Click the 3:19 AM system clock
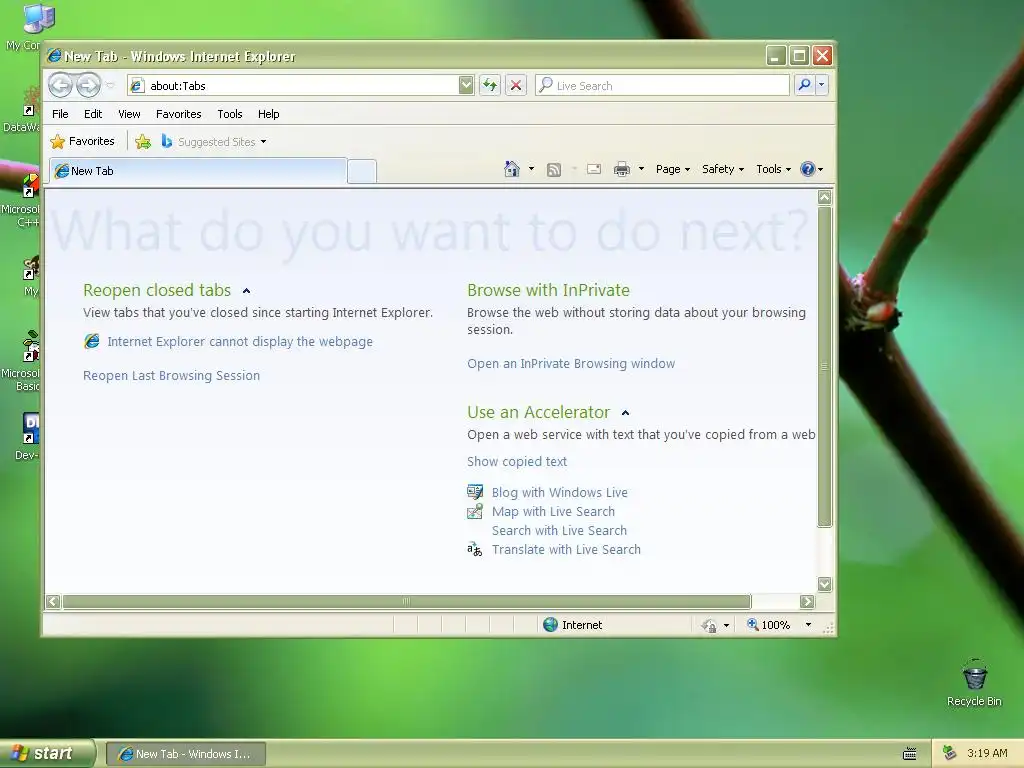Viewport: 1024px width, 768px height. [x=987, y=753]
